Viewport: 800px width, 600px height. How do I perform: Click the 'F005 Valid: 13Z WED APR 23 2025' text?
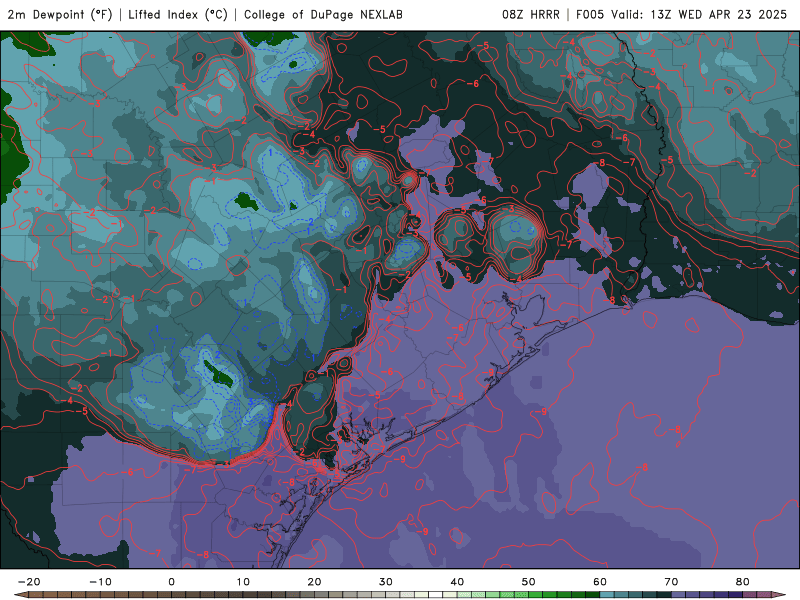point(681,15)
